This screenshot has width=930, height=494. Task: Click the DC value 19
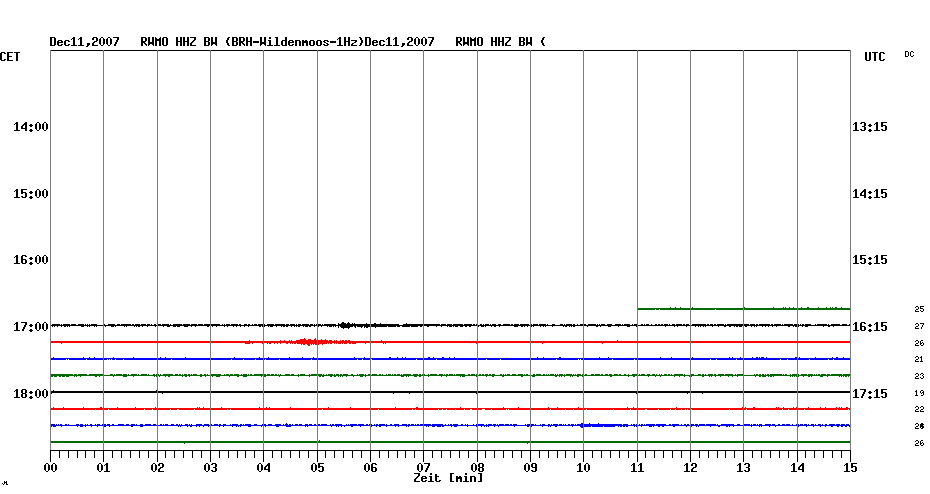coord(919,393)
